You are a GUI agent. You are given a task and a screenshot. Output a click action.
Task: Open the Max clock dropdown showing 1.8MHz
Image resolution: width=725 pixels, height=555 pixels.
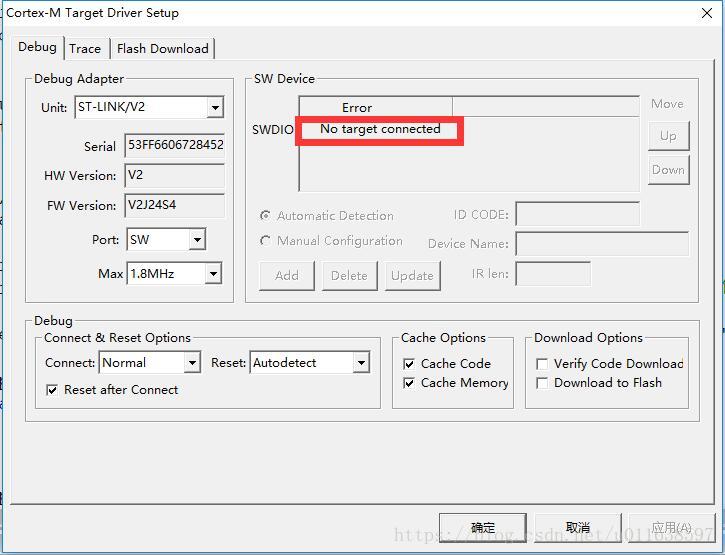174,274
